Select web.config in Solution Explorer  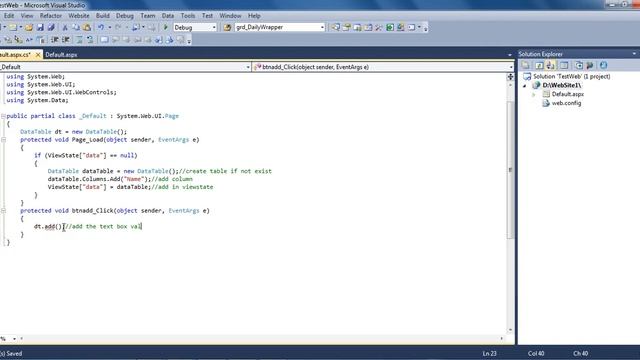click(x=566, y=103)
